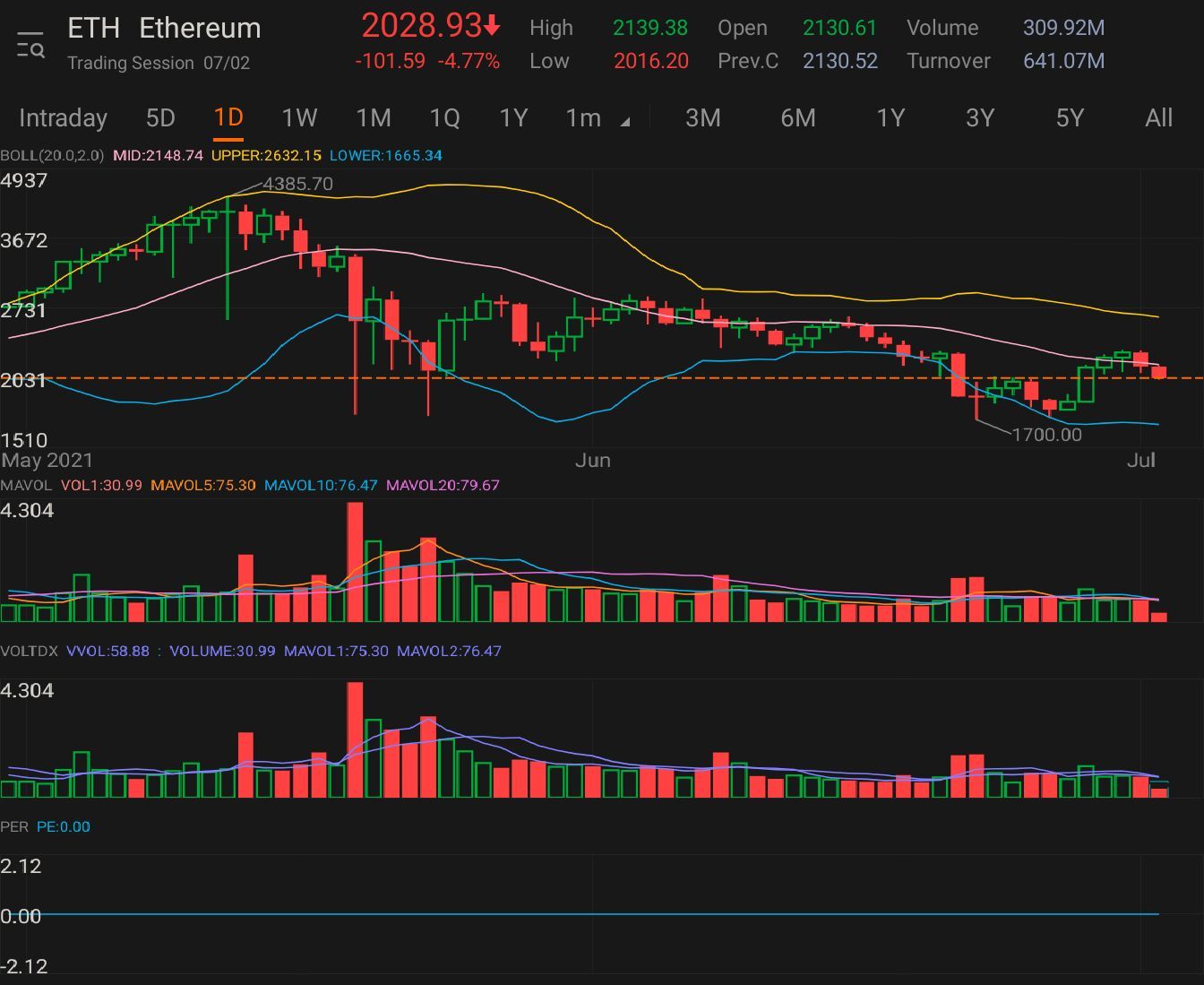
Task: Click the Jun date axis label
Action: coord(593,460)
